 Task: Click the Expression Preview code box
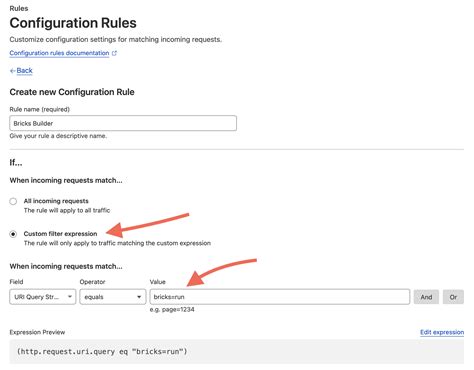point(237,351)
